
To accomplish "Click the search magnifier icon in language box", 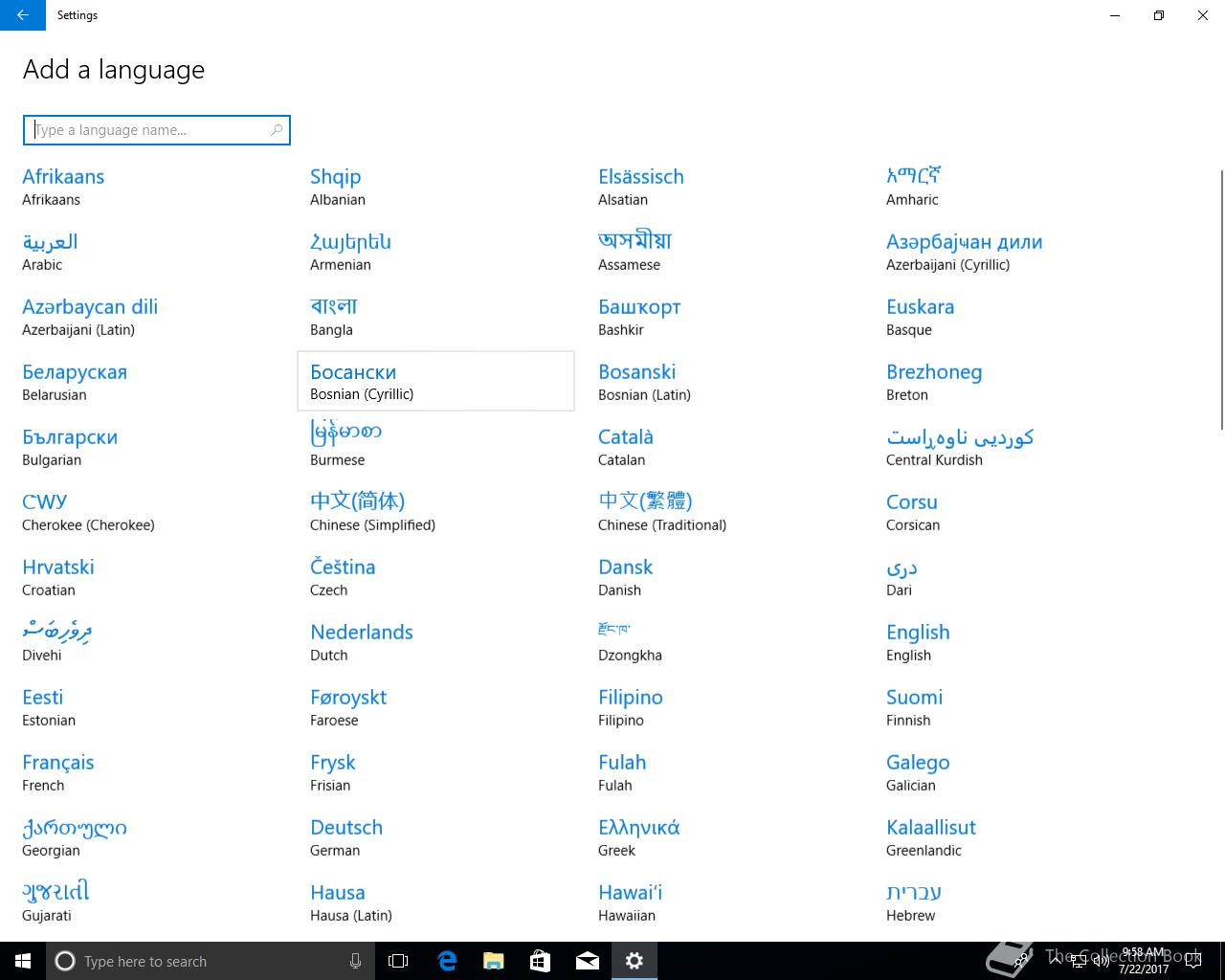I will (x=277, y=130).
